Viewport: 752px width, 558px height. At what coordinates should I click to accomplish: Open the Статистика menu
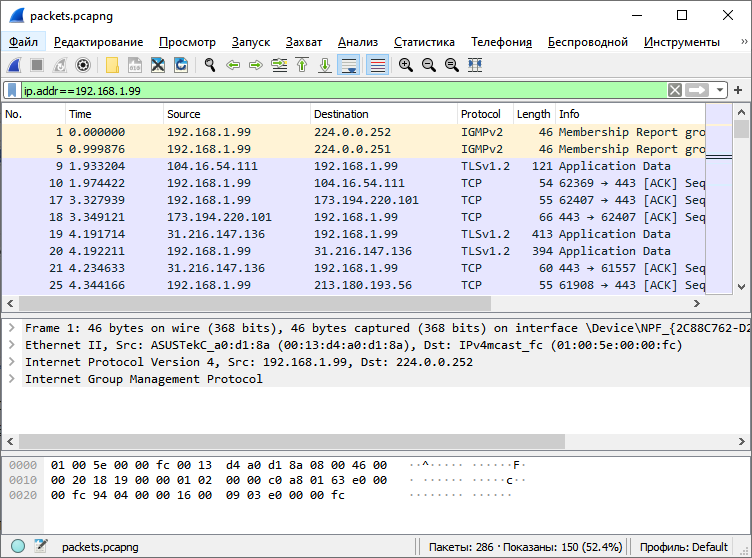pos(424,42)
